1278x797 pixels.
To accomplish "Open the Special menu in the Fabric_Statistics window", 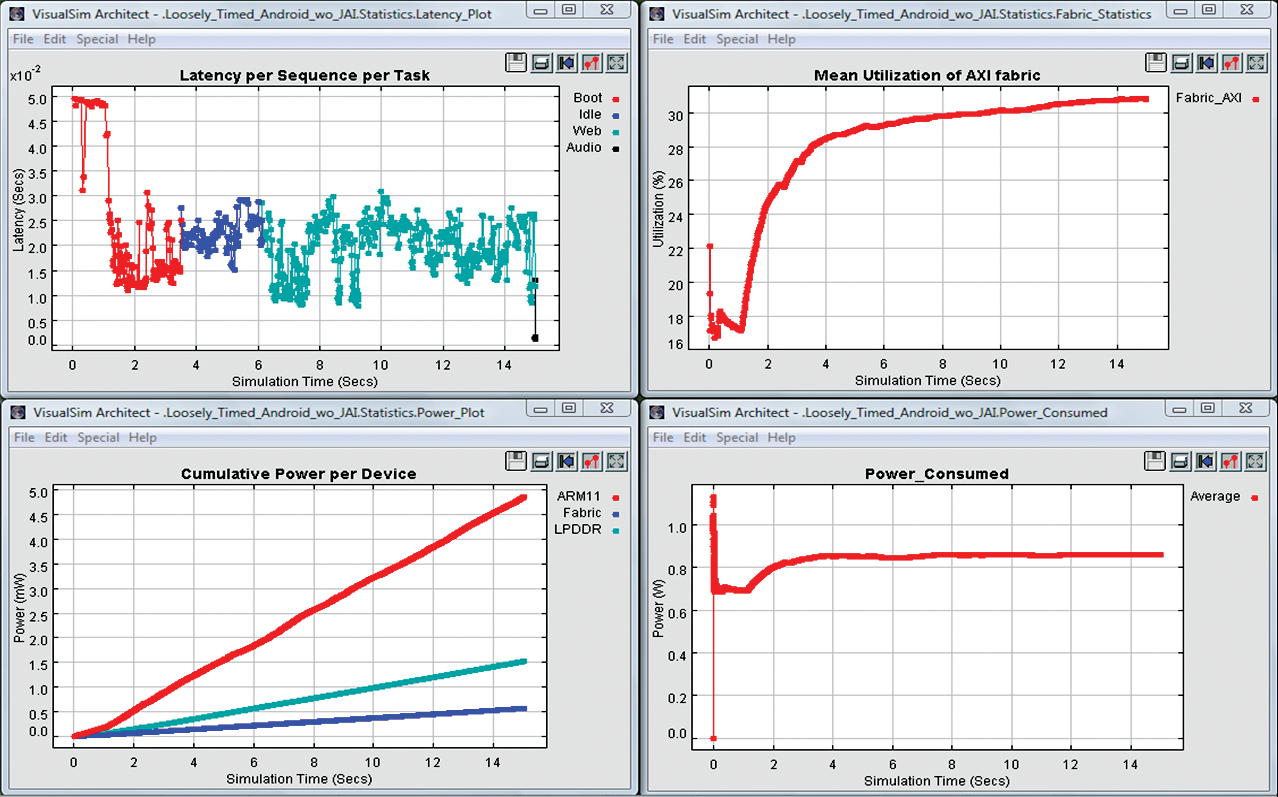I will point(737,39).
